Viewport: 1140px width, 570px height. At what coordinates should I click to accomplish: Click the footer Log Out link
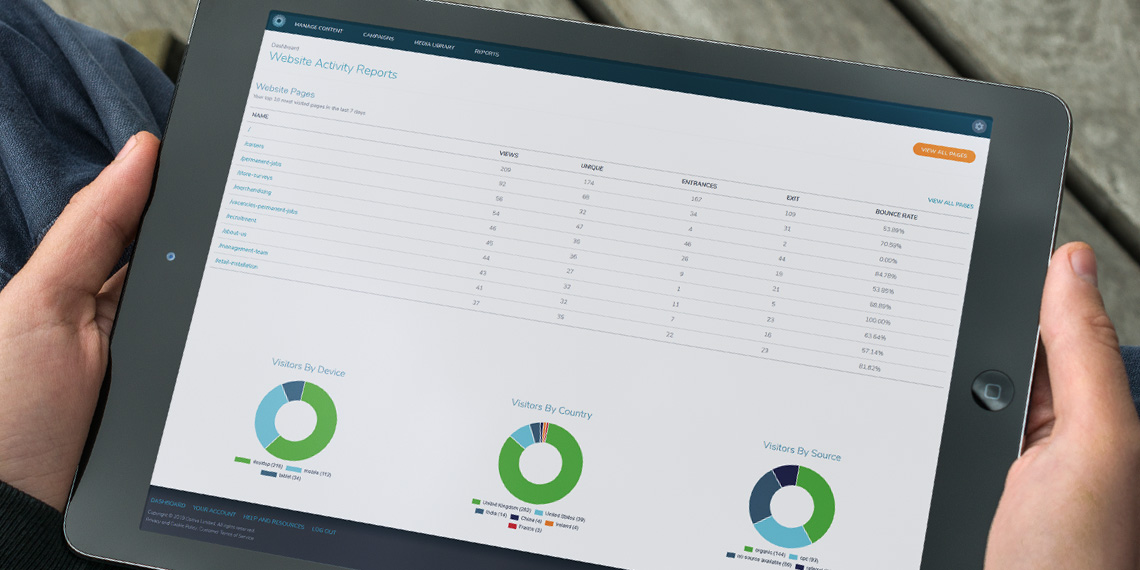pyautogui.click(x=324, y=530)
